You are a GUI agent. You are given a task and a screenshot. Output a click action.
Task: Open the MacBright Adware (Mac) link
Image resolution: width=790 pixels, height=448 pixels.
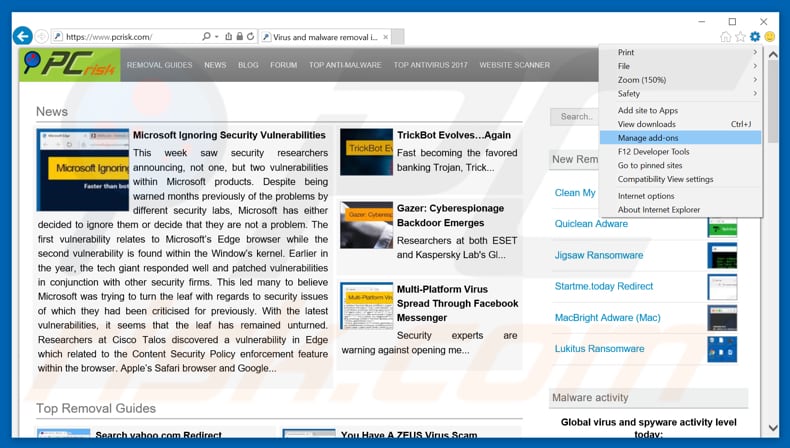coord(607,317)
